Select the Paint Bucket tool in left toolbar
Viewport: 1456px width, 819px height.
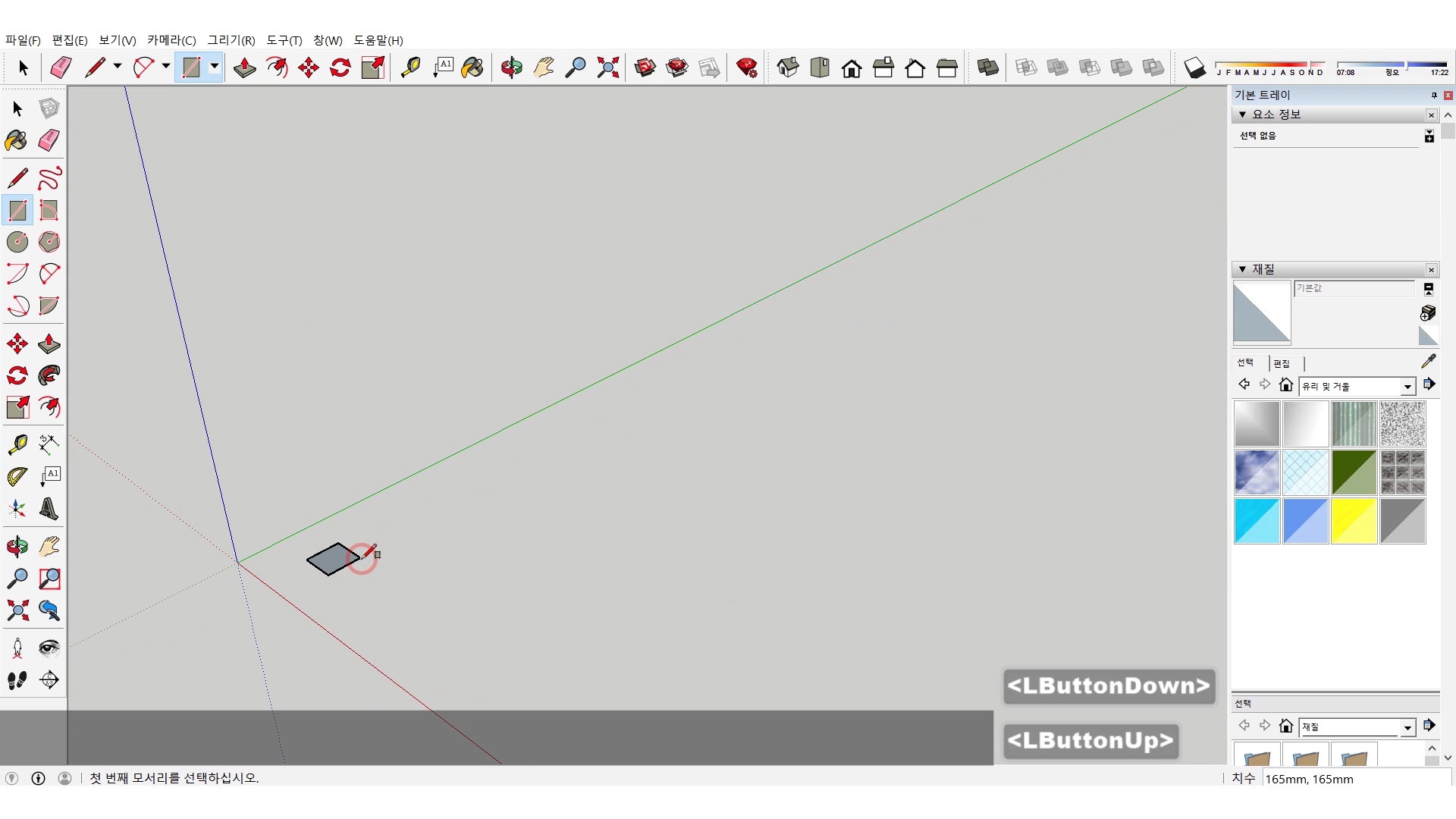[17, 140]
